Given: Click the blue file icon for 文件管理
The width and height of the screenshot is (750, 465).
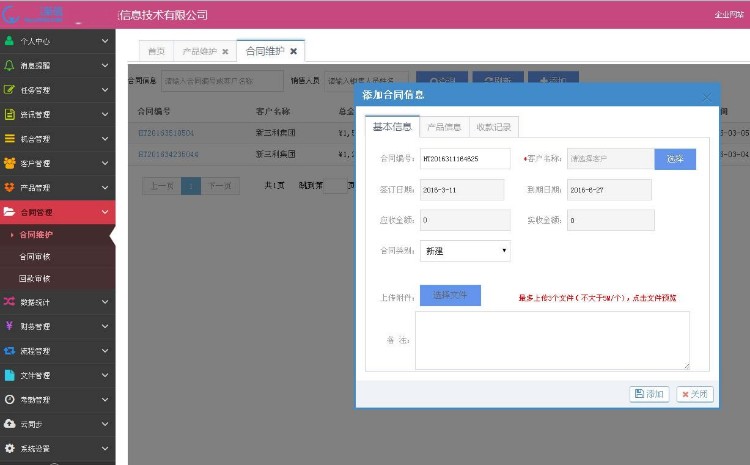Looking at the screenshot, I should tap(9, 375).
